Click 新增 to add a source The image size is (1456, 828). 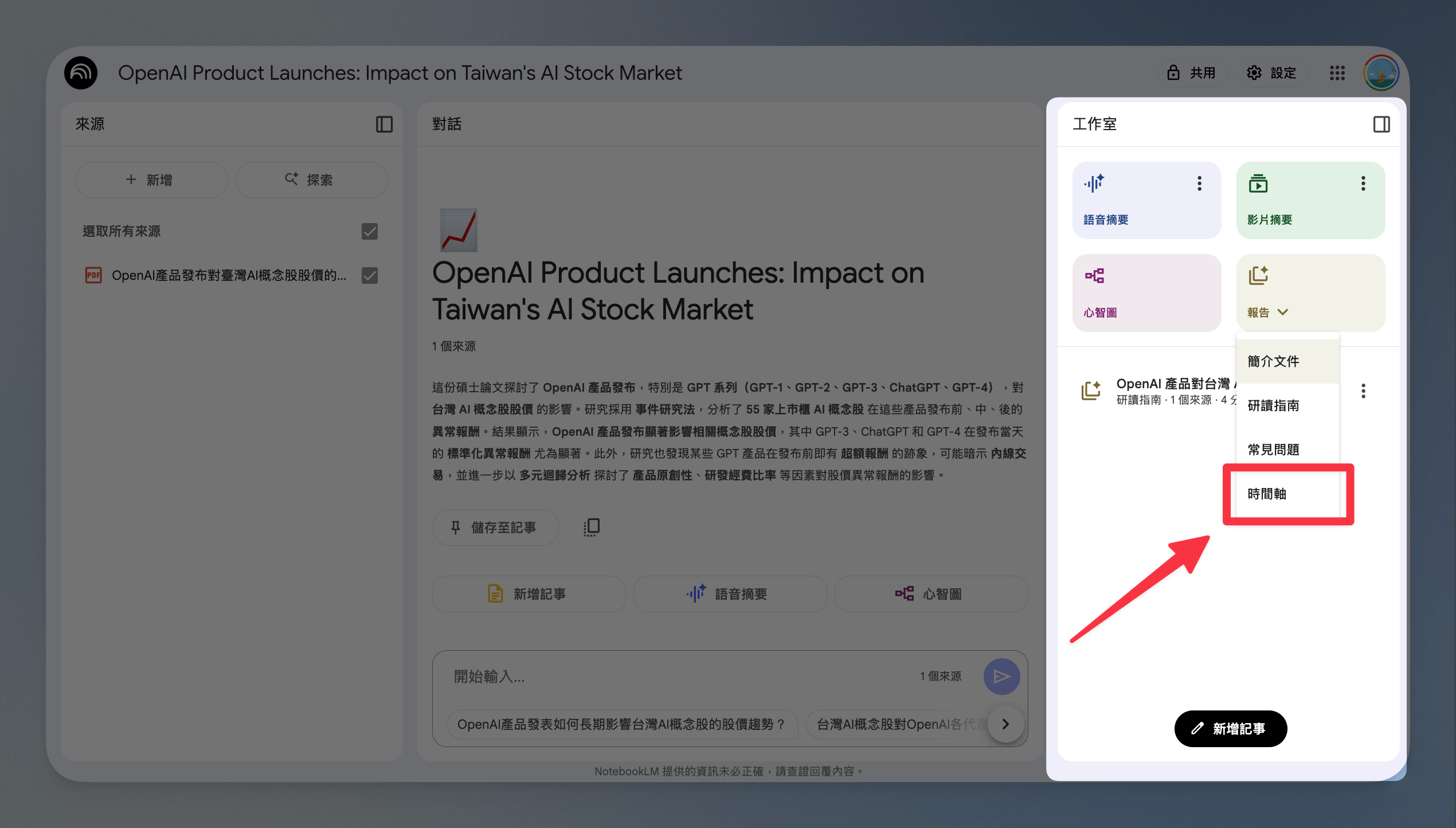(151, 180)
